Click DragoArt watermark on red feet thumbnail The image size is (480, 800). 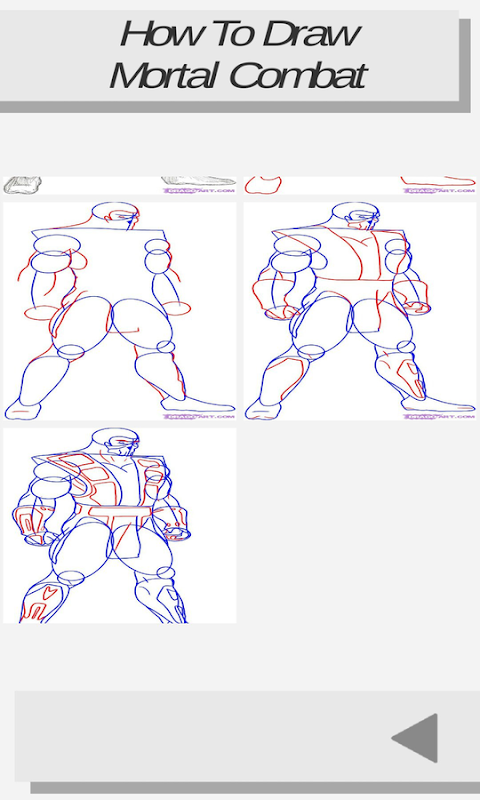click(439, 190)
